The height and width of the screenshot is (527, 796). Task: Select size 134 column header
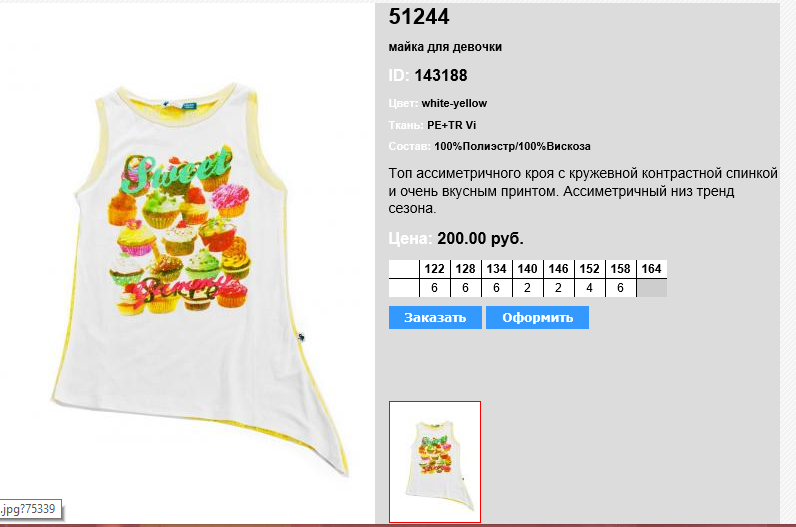pyautogui.click(x=496, y=269)
